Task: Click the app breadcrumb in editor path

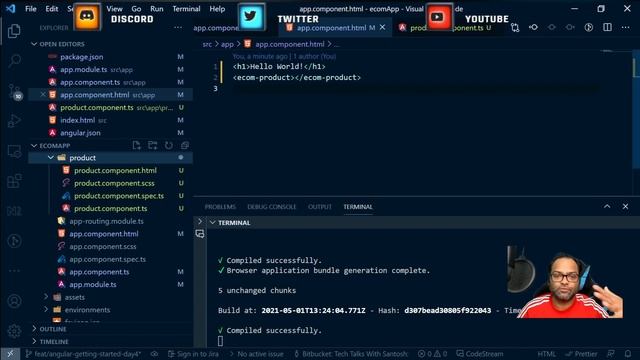Action: [227, 44]
